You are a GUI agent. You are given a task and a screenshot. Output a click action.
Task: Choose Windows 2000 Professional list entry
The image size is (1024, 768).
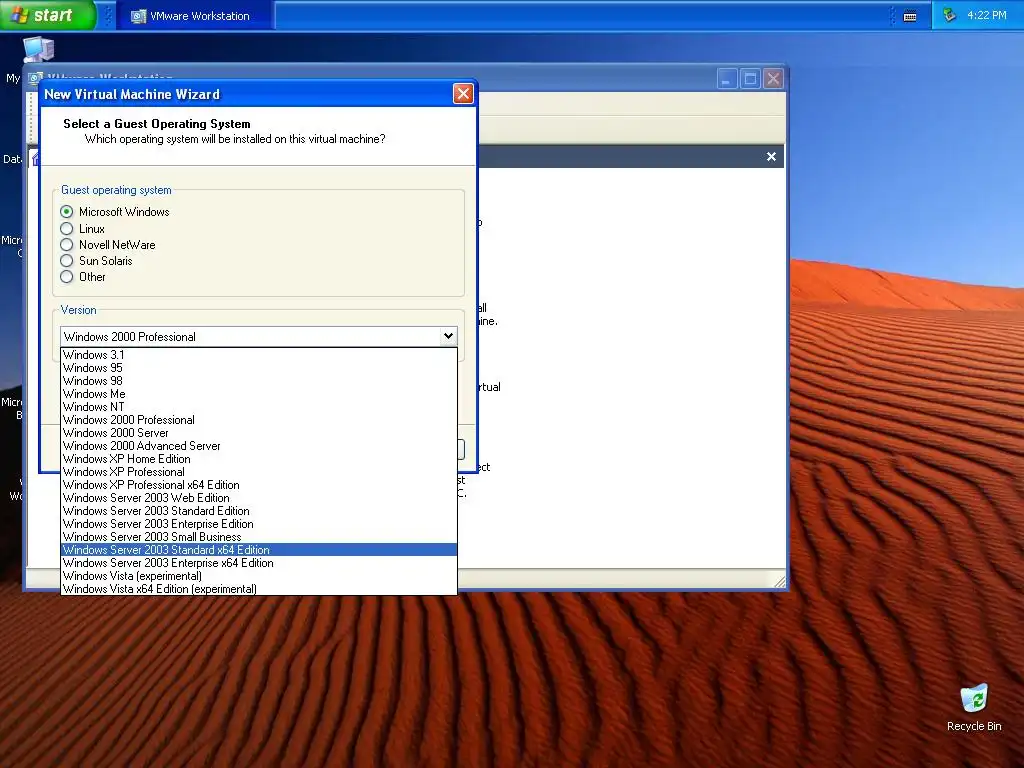click(259, 420)
